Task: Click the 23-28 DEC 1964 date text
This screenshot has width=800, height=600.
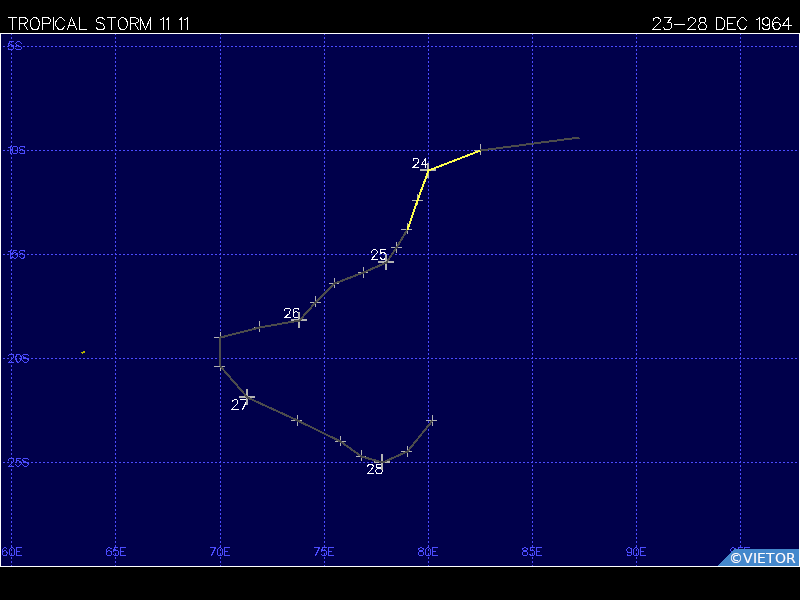Action: (721, 24)
